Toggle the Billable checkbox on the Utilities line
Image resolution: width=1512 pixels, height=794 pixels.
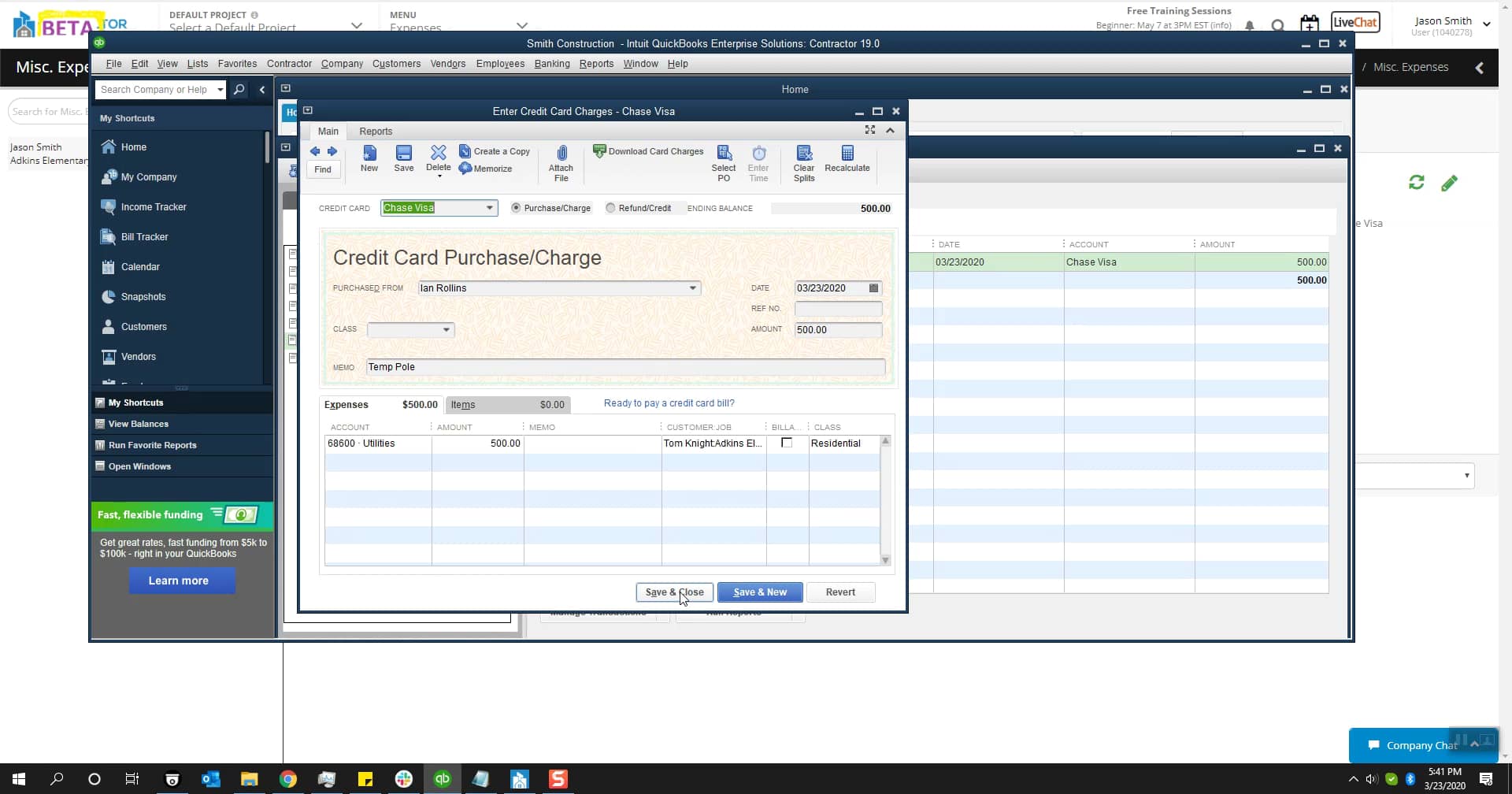pos(787,443)
